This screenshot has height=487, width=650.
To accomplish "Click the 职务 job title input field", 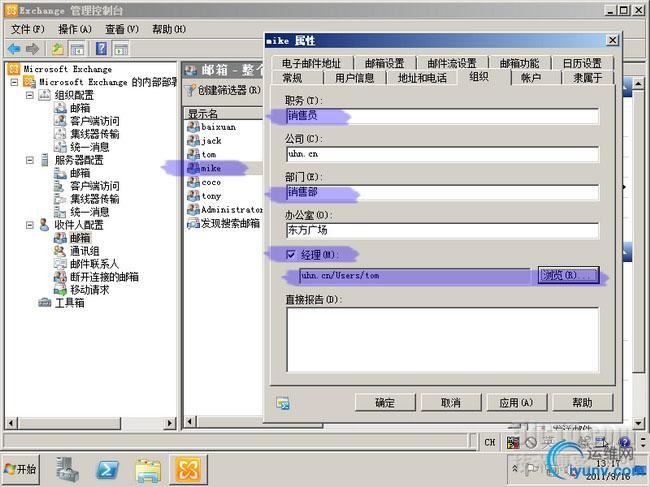I will click(x=442, y=116).
